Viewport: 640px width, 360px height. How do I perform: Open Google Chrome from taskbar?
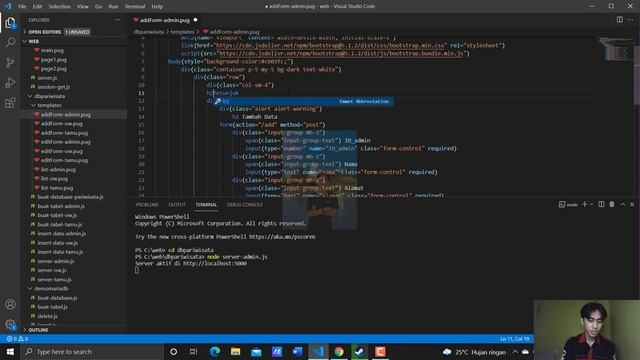tap(339, 351)
